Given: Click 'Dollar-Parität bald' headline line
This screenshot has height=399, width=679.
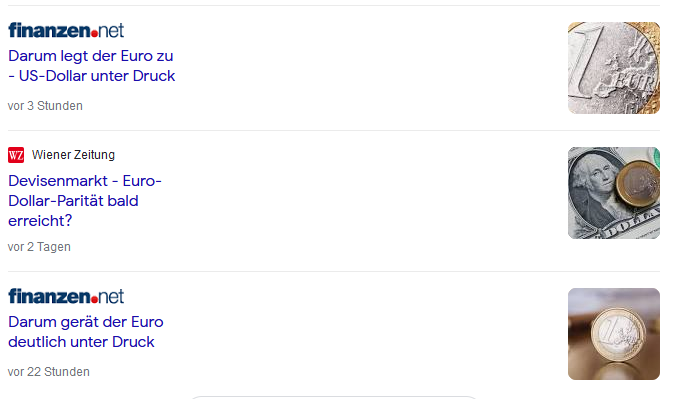Looking at the screenshot, I should [73, 201].
